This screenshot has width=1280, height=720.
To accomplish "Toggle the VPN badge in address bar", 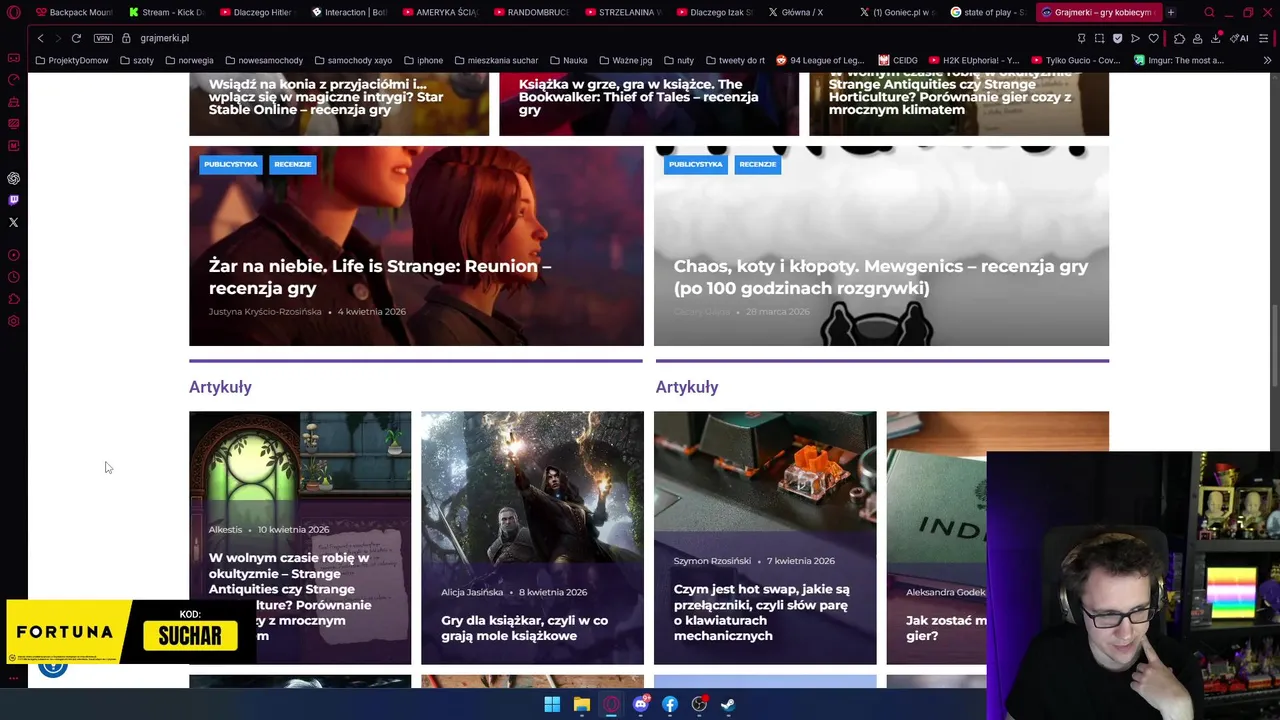I will click(x=103, y=38).
